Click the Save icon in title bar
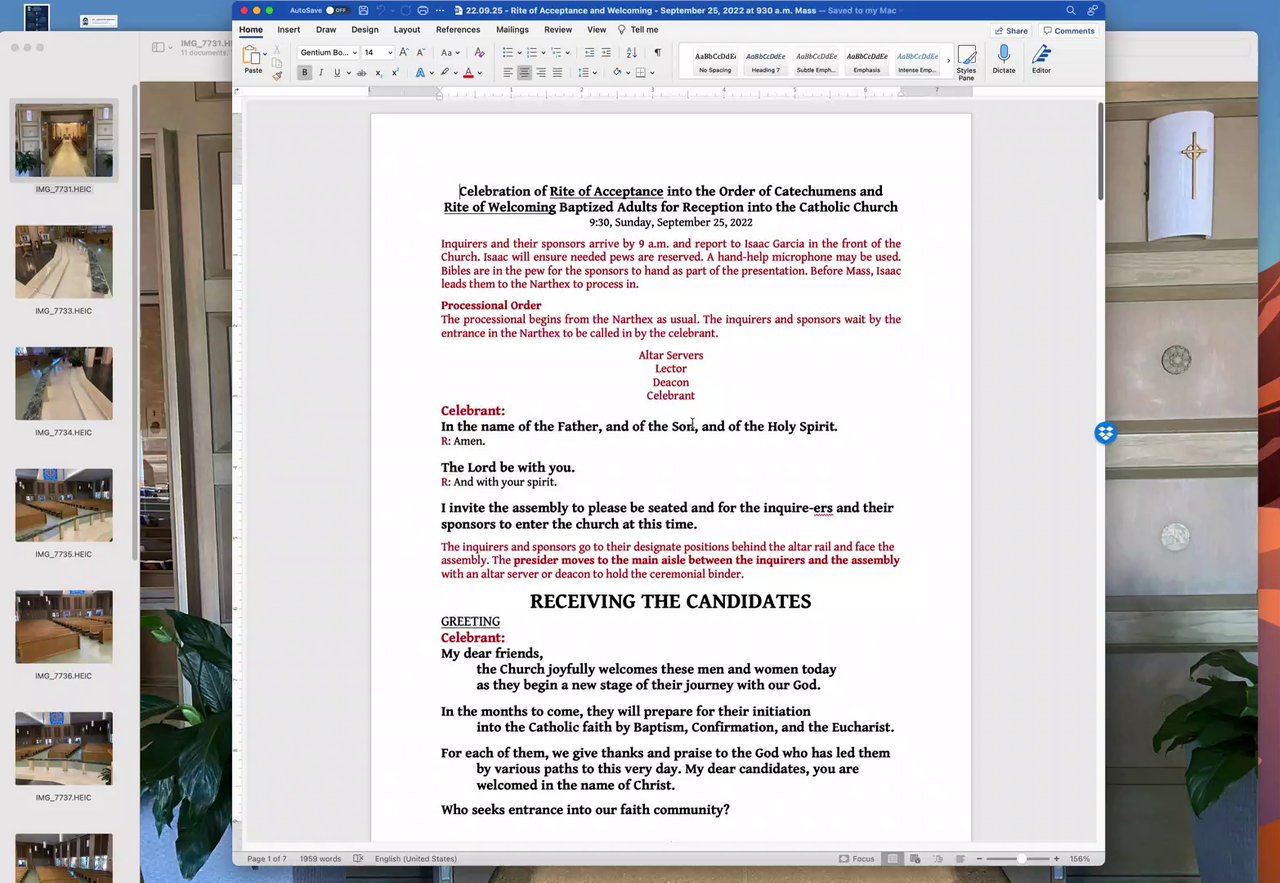The image size is (1280, 883). (x=363, y=10)
